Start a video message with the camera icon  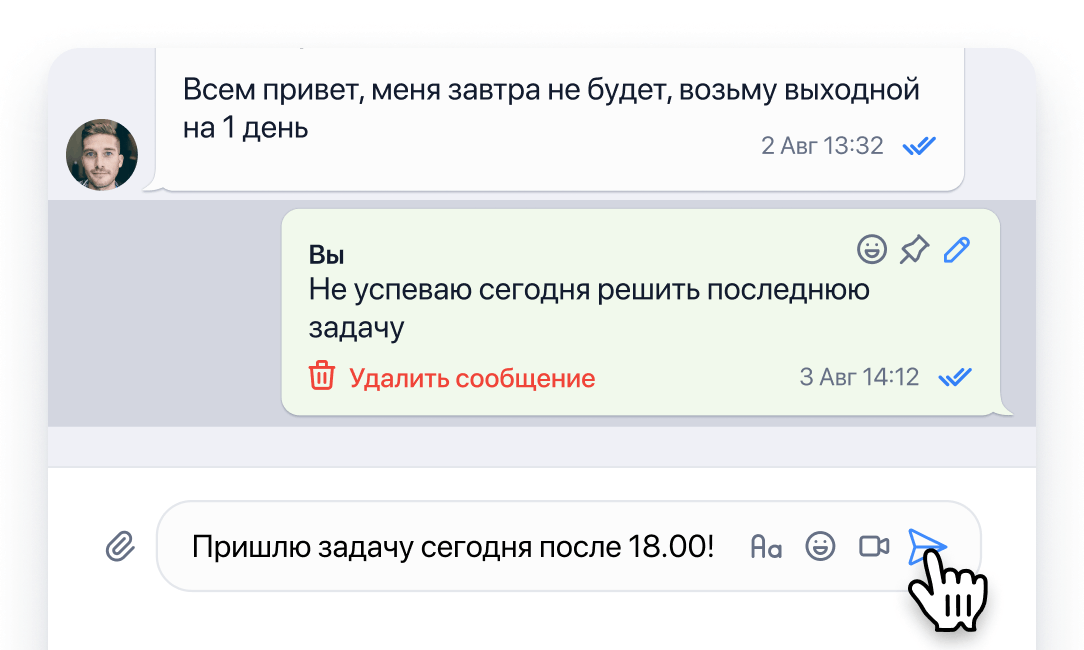(875, 546)
